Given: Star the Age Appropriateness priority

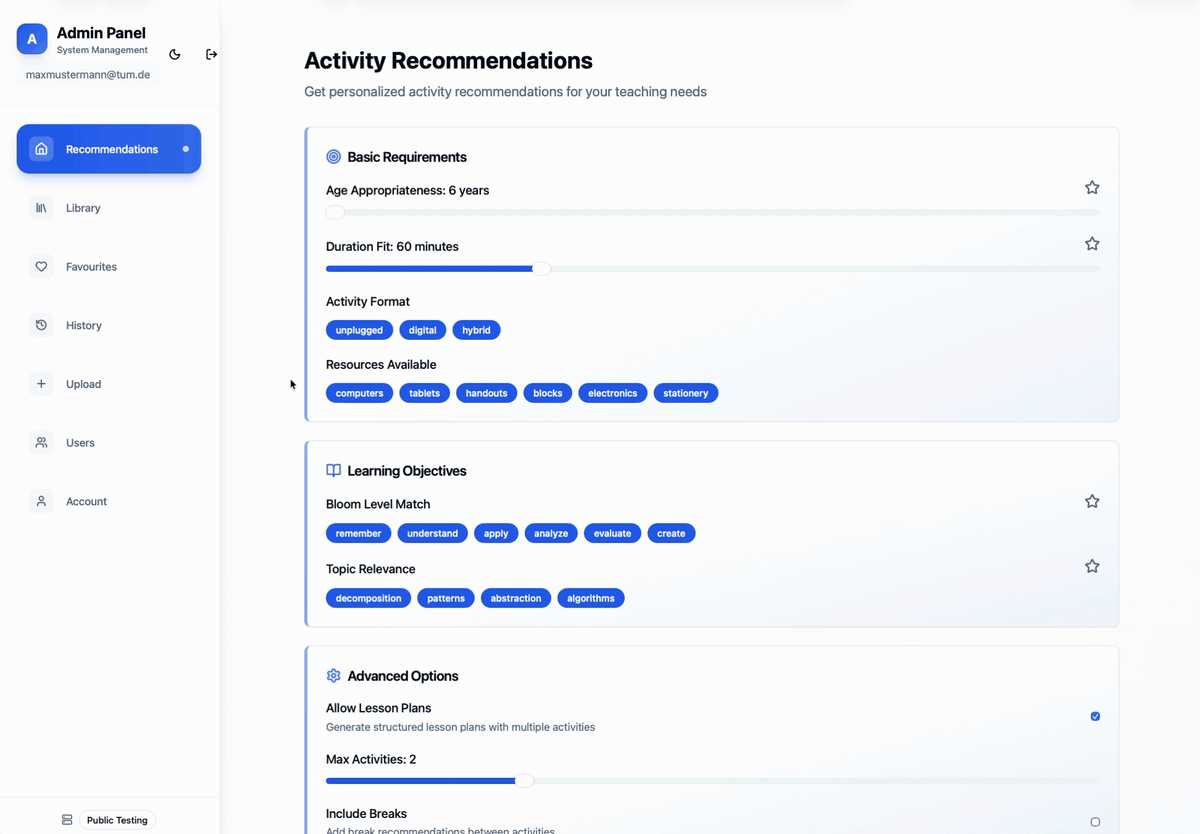Looking at the screenshot, I should pos(1092,188).
